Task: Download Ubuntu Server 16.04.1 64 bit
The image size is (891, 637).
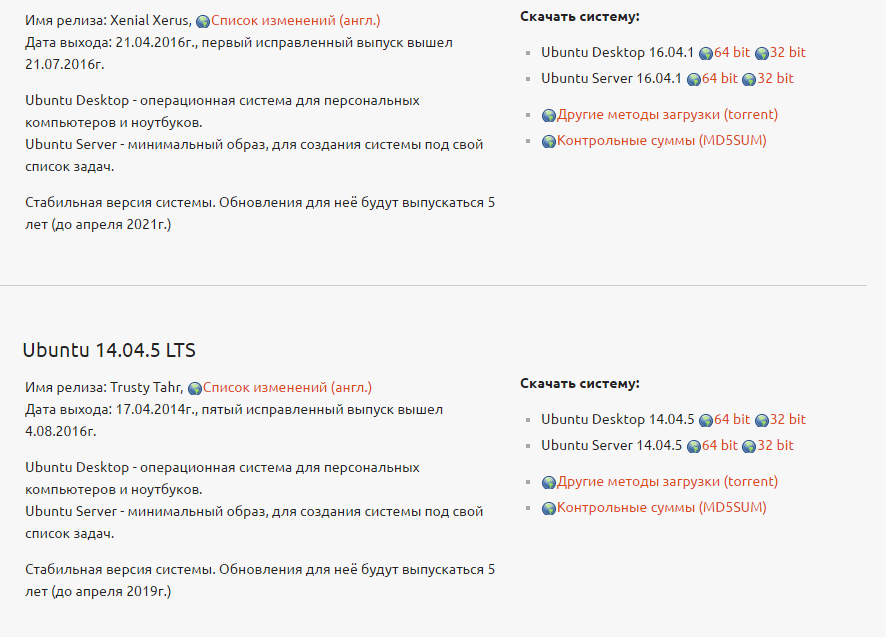Action: click(719, 78)
